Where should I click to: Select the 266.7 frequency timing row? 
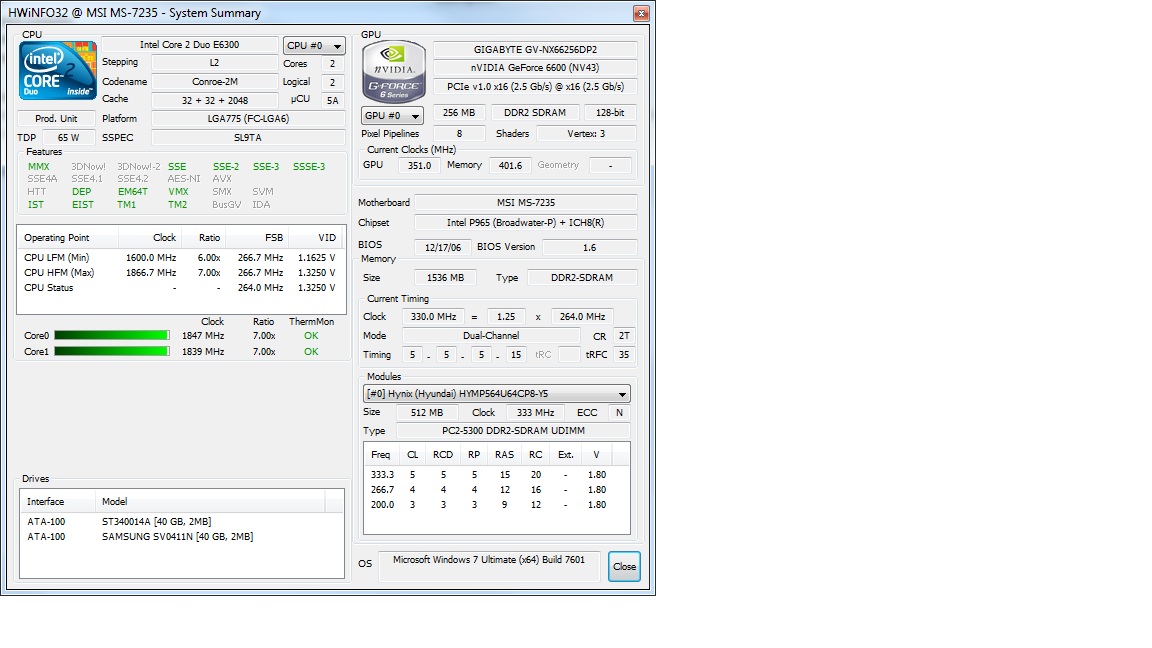497,489
